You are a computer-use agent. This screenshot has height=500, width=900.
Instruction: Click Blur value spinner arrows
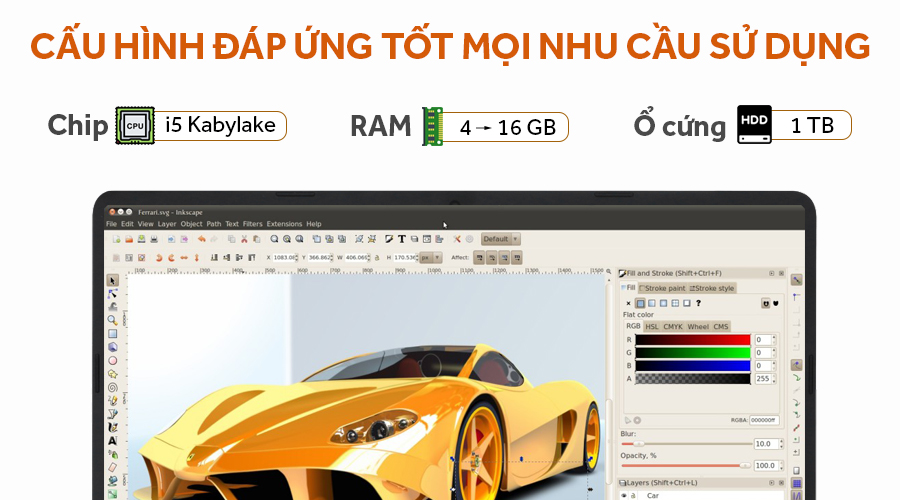(781, 444)
